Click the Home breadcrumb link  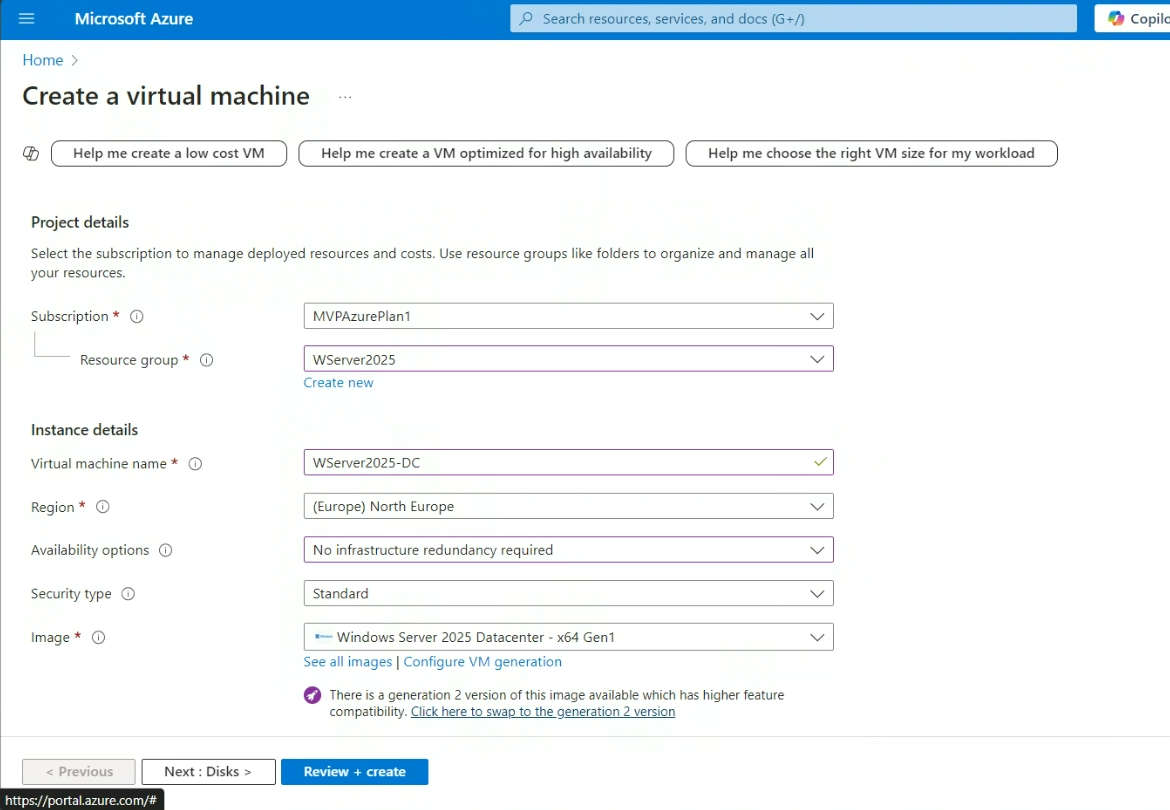pyautogui.click(x=43, y=60)
